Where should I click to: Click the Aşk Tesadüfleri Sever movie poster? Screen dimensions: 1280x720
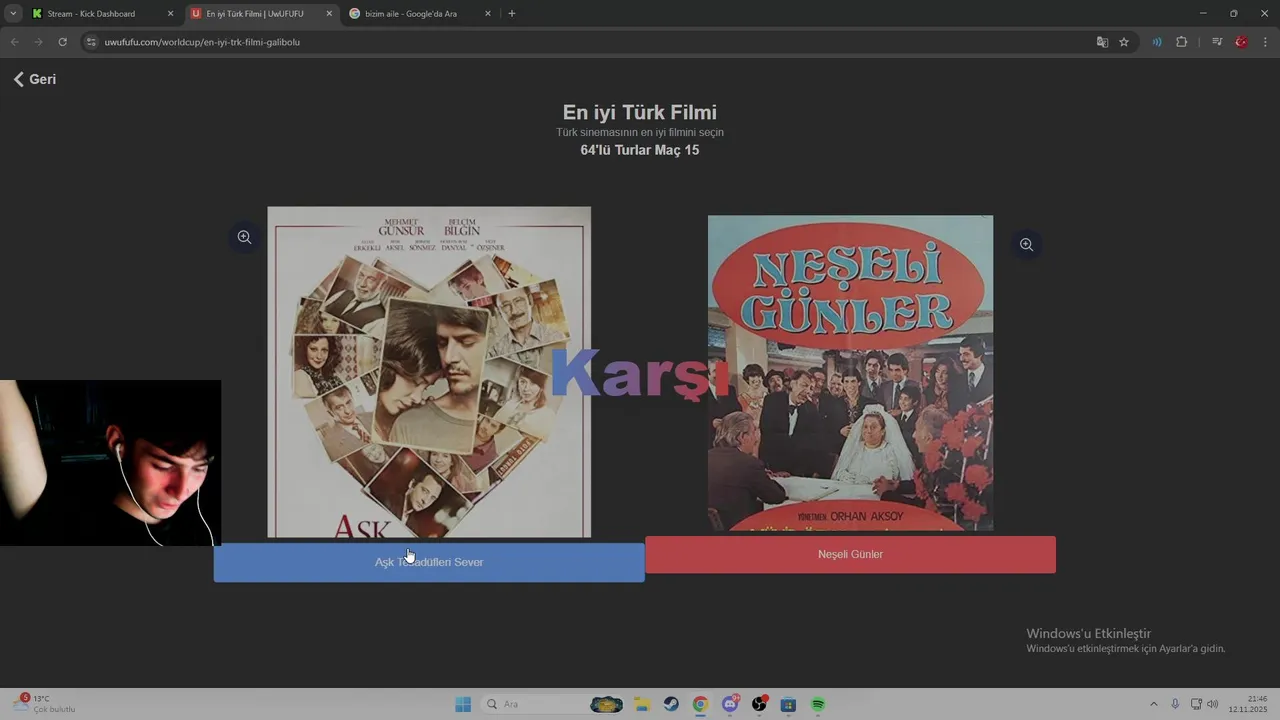coord(429,372)
